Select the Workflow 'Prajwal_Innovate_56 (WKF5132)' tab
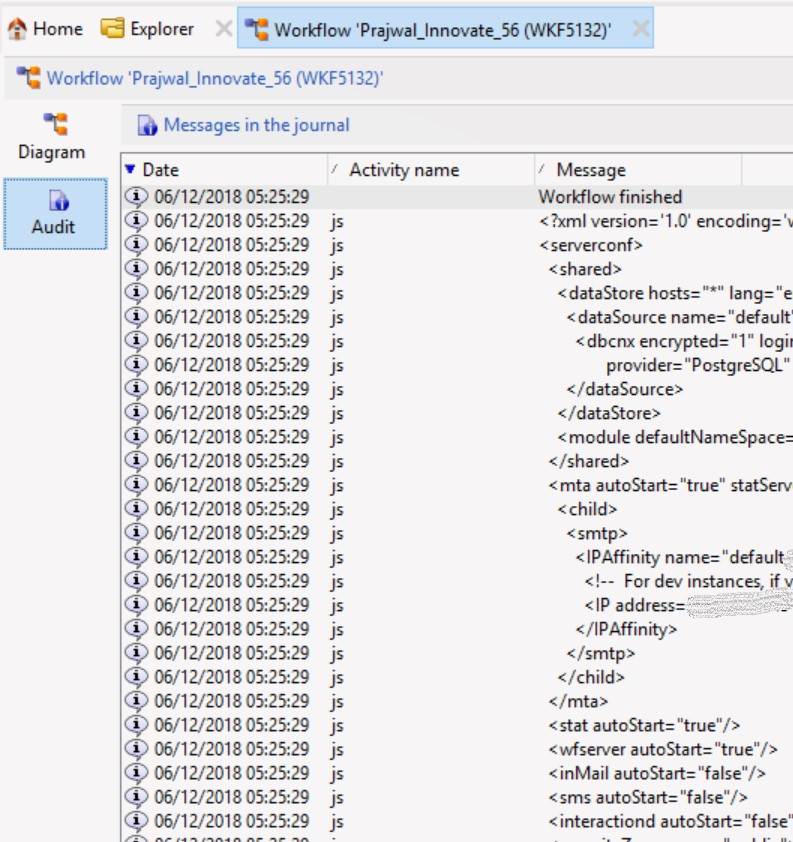Viewport: 793px width, 842px height. click(442, 29)
